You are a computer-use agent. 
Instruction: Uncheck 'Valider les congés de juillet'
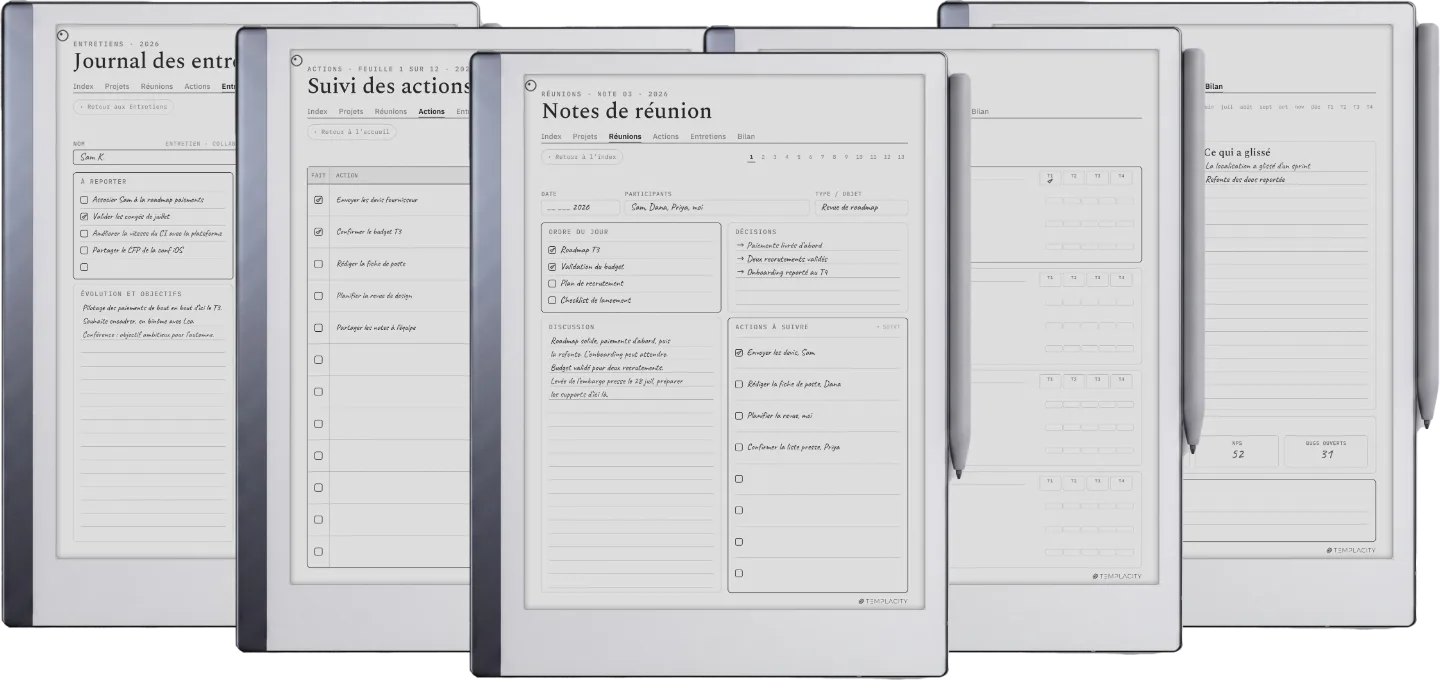[x=84, y=216]
